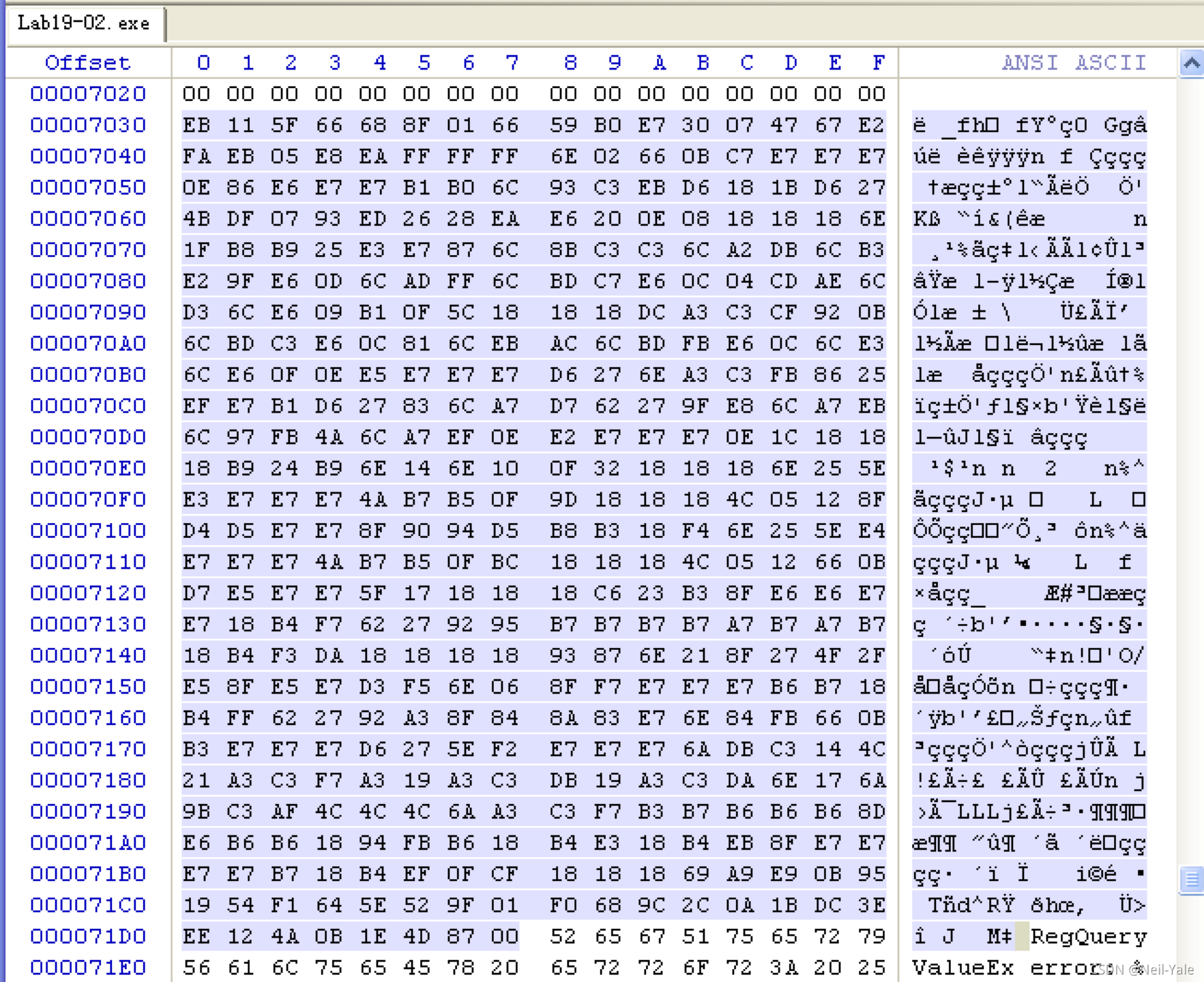
Task: Select offset row 00007110
Action: [x=88, y=562]
